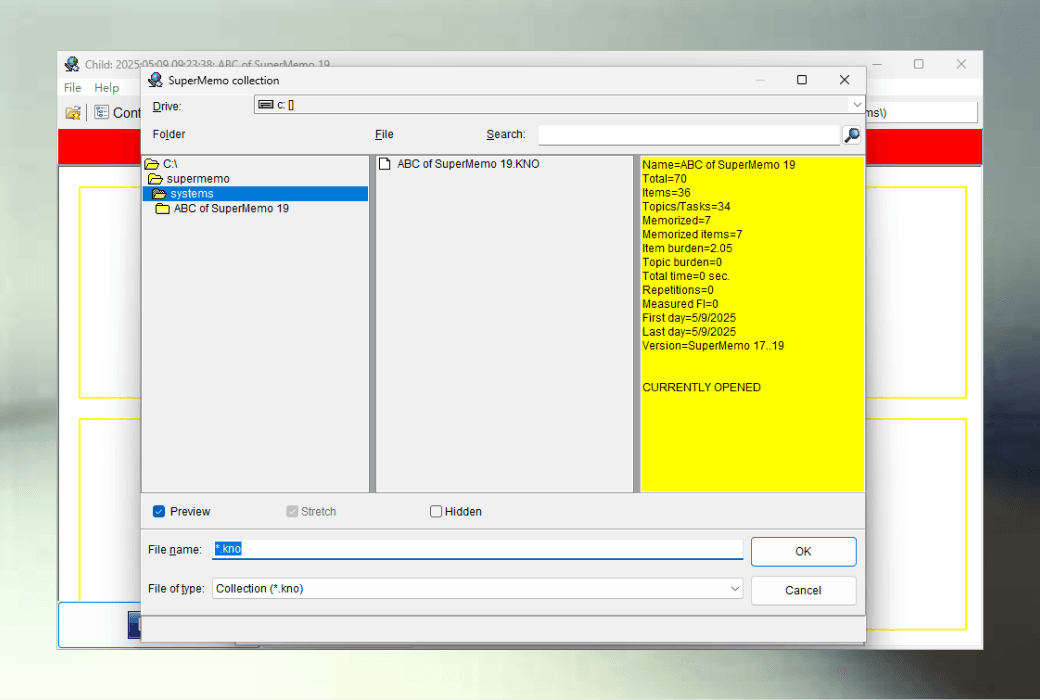Viewport: 1040px width, 700px height.
Task: Open the File menu in the main window
Action: [x=72, y=88]
